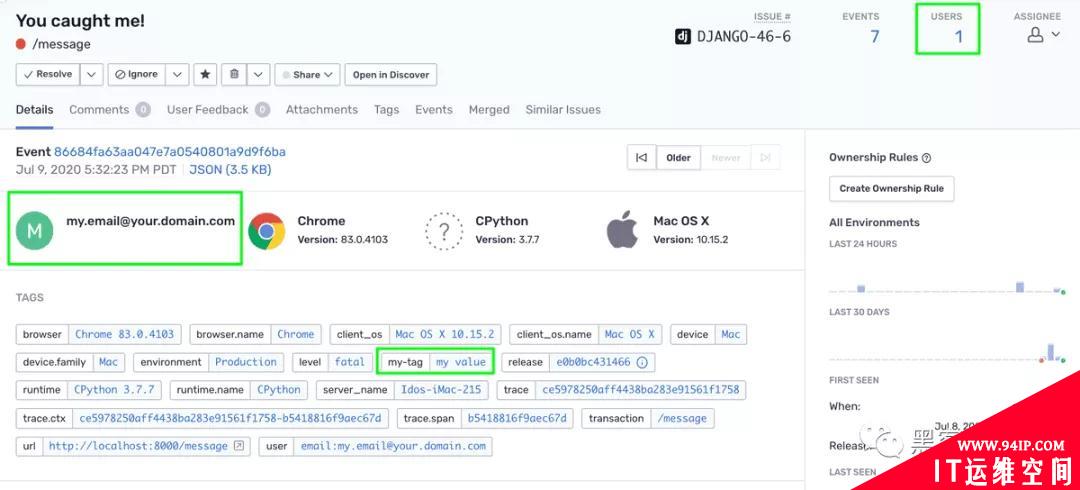Jump to oldest event arrow button

[x=641, y=158]
